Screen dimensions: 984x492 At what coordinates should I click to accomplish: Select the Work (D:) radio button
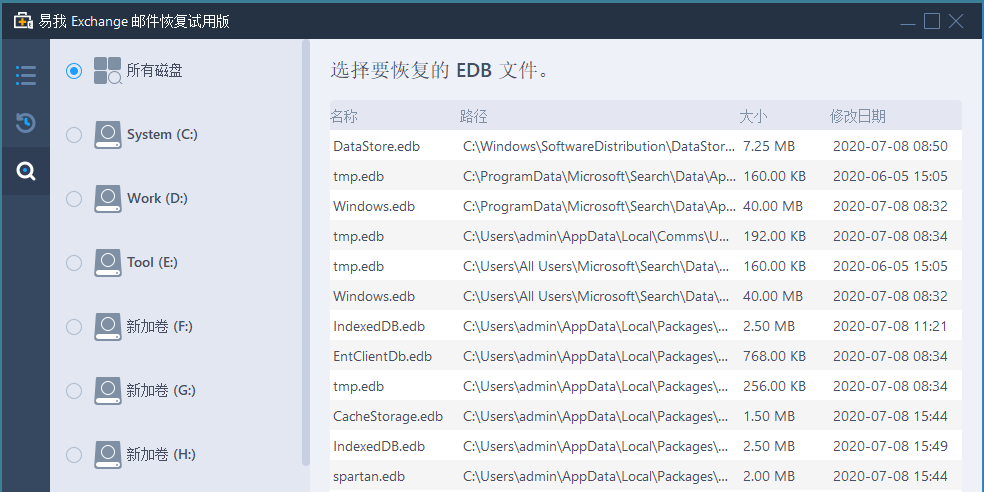(x=74, y=199)
